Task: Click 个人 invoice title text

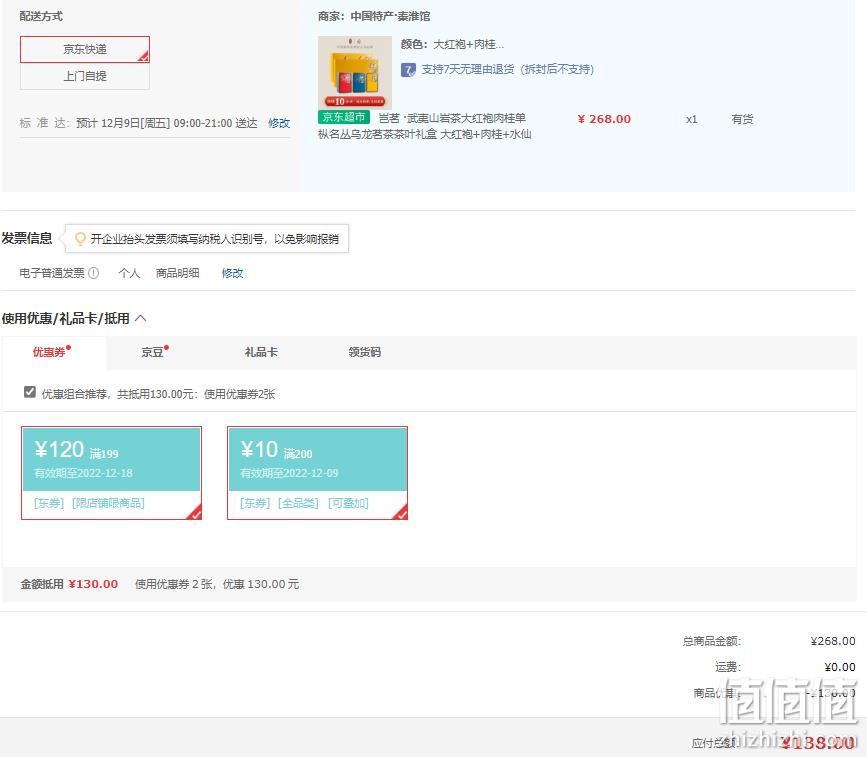Action: coord(129,273)
